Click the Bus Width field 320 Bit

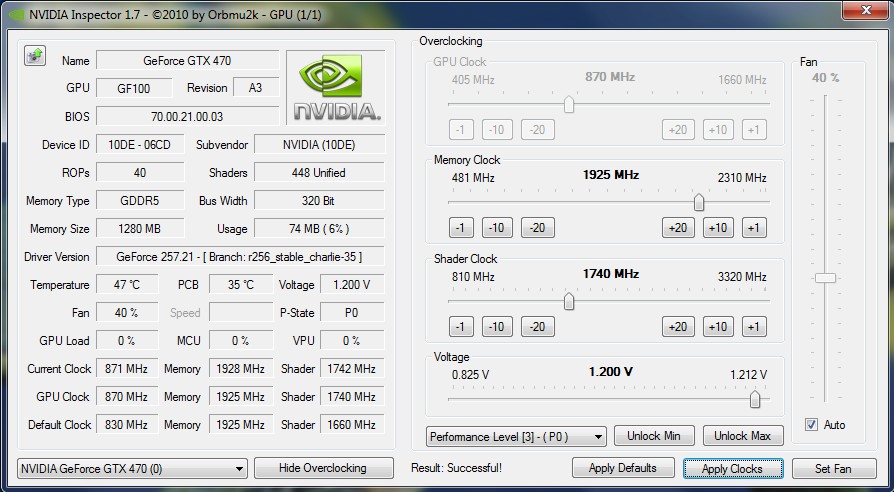point(319,201)
